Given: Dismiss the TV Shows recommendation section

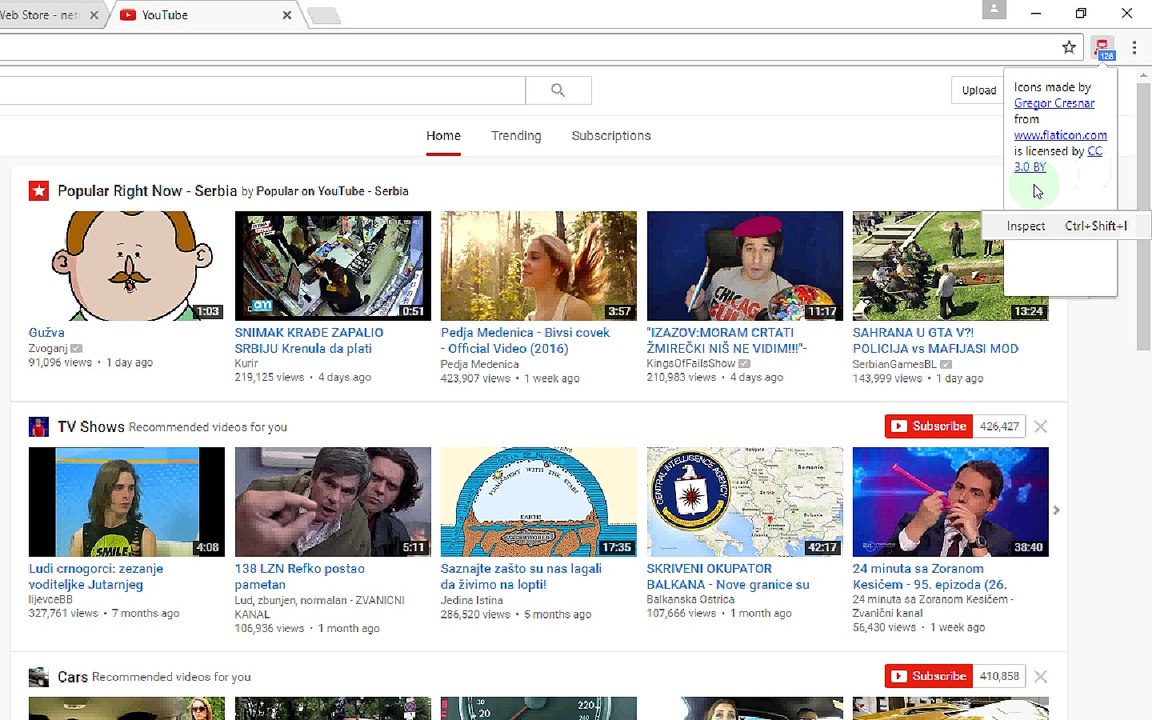Looking at the screenshot, I should coord(1040,426).
